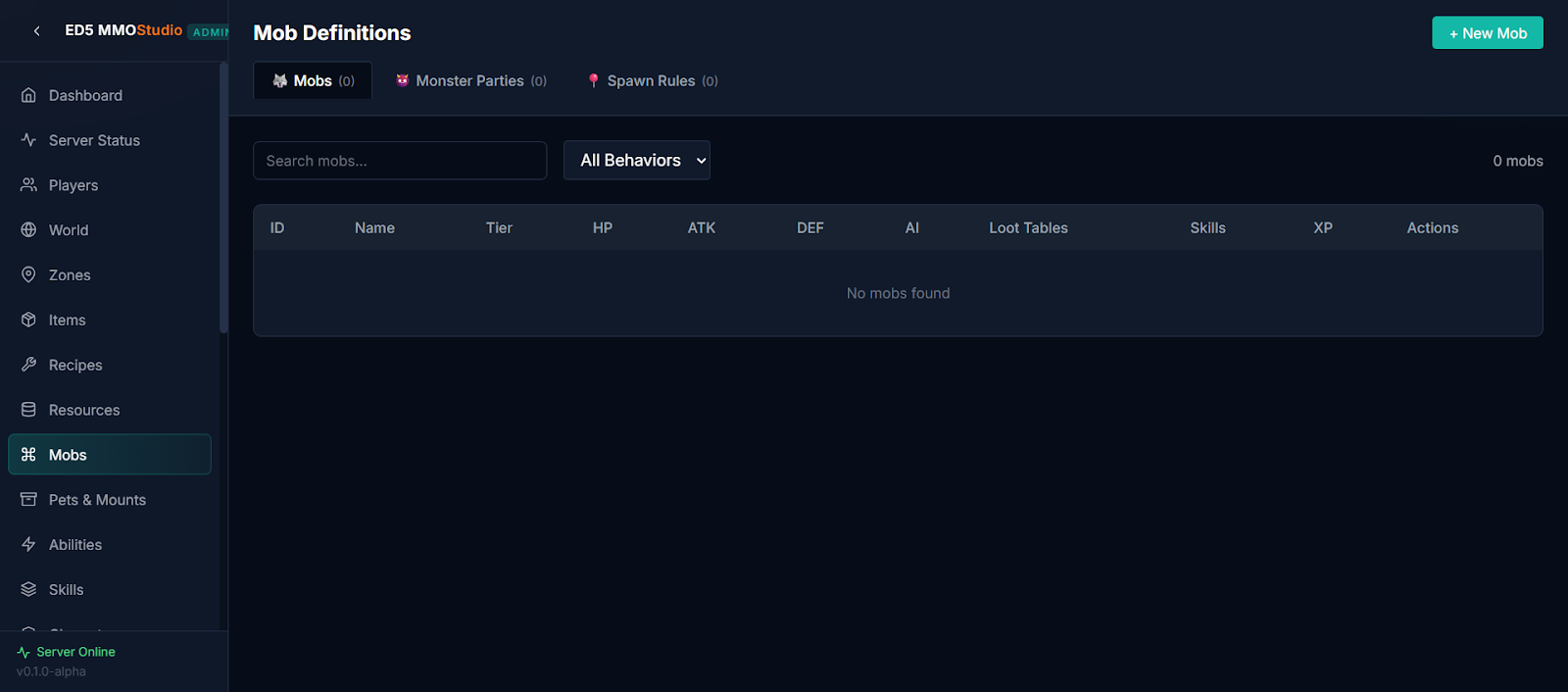Click the Name column header
The image size is (1568, 692).
[374, 227]
